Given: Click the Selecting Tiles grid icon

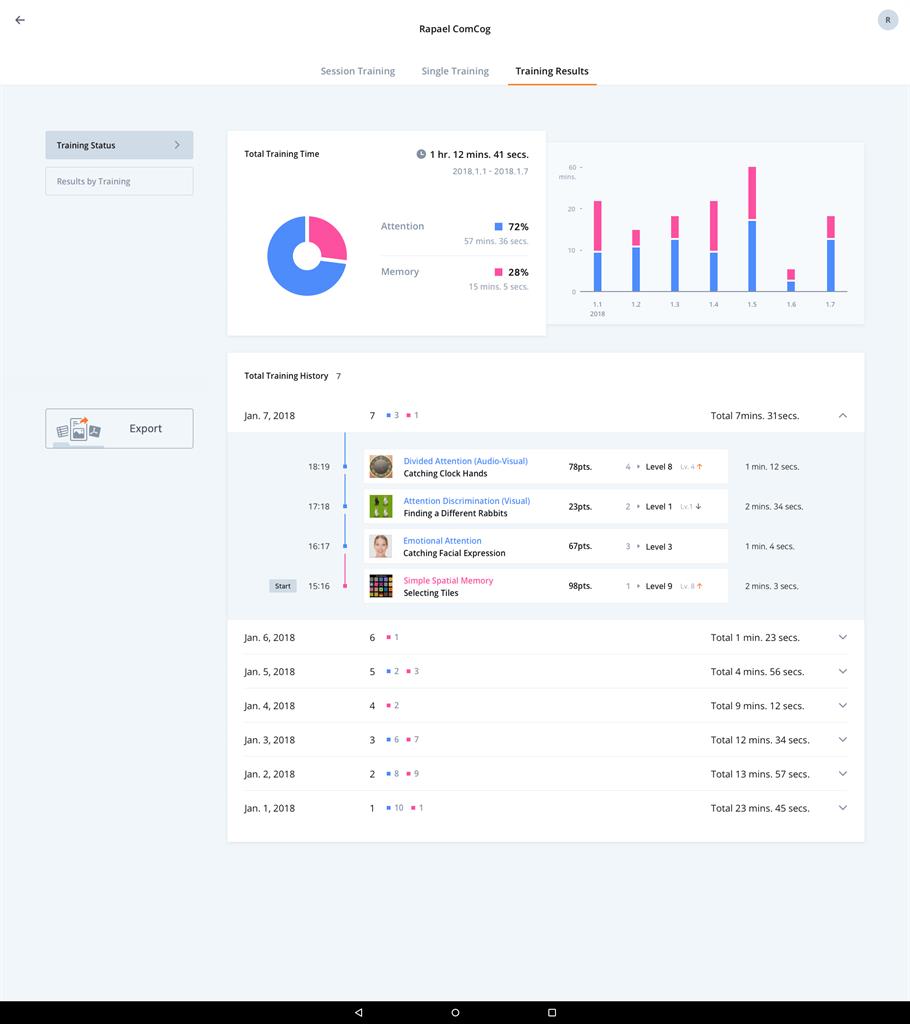Looking at the screenshot, I should click(381, 586).
